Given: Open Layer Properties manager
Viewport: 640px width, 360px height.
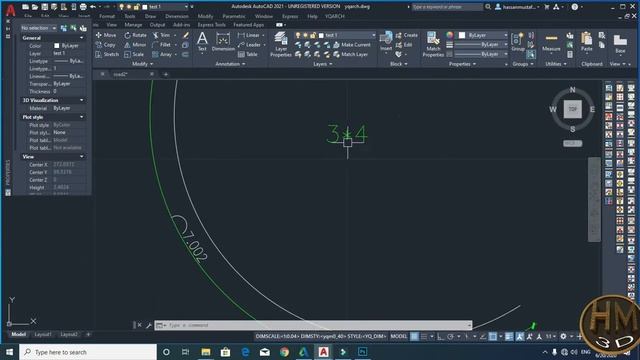Looking at the screenshot, I should coord(281,44).
